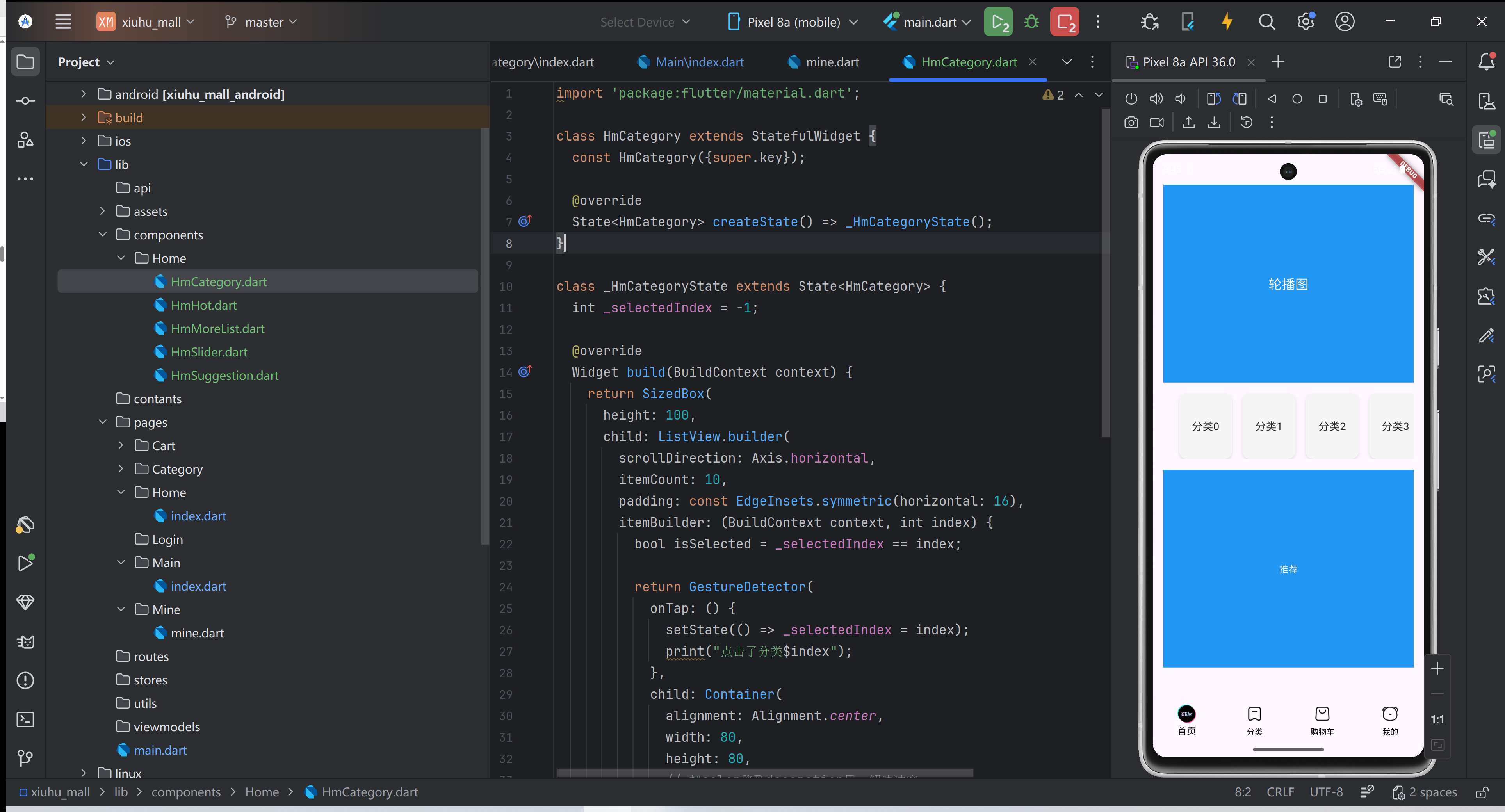Click components breadcrumb in navigation bar
Screen dimensions: 1505x812
tap(186, 793)
